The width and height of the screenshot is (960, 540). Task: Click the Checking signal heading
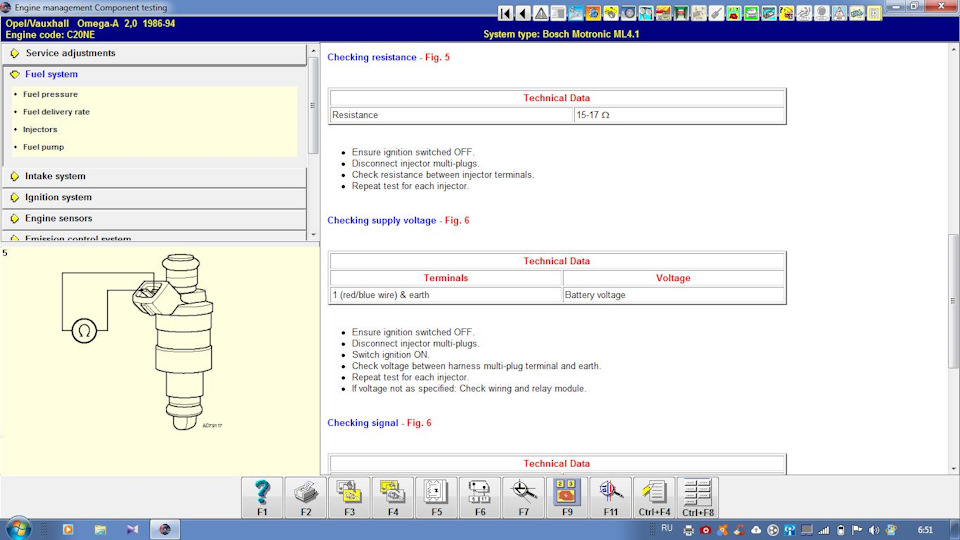click(362, 423)
